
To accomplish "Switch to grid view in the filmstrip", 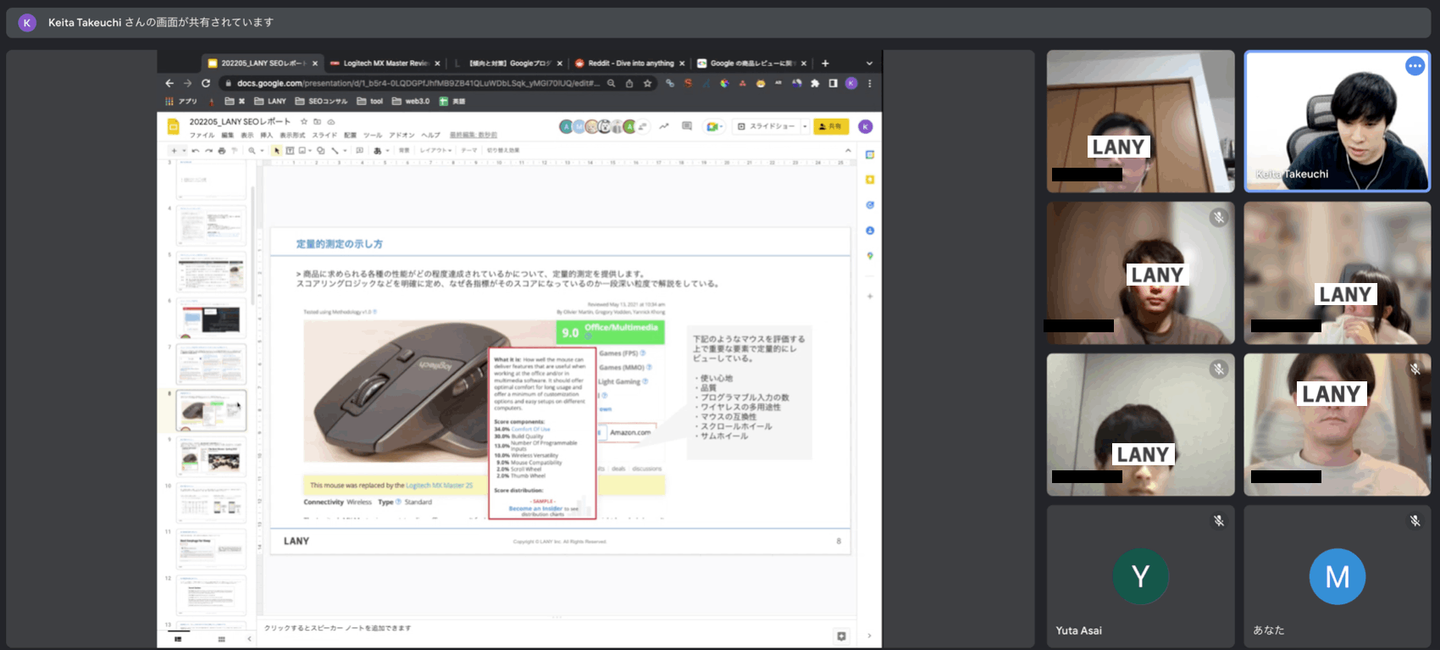I will pos(222,637).
